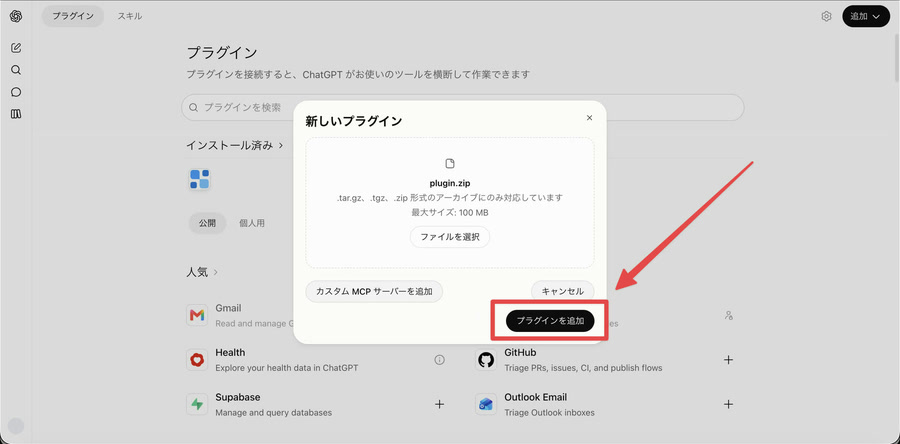Click the ChatGPT logo icon
The height and width of the screenshot is (444, 900).
click(x=16, y=16)
